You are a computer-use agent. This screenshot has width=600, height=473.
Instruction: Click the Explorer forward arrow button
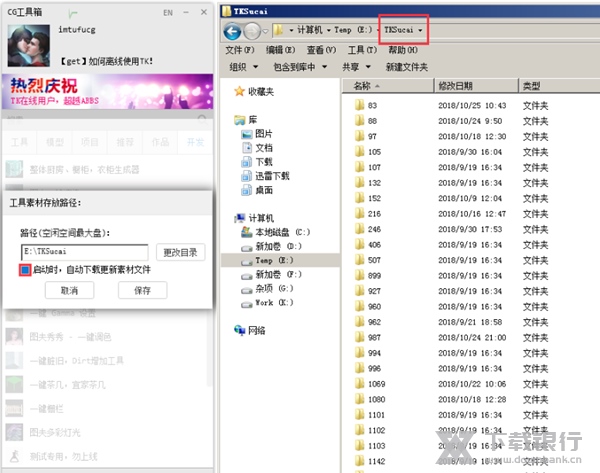(252, 31)
